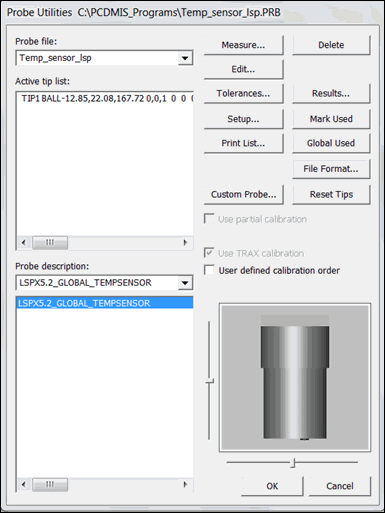Click the Probe file text field

tap(97, 58)
